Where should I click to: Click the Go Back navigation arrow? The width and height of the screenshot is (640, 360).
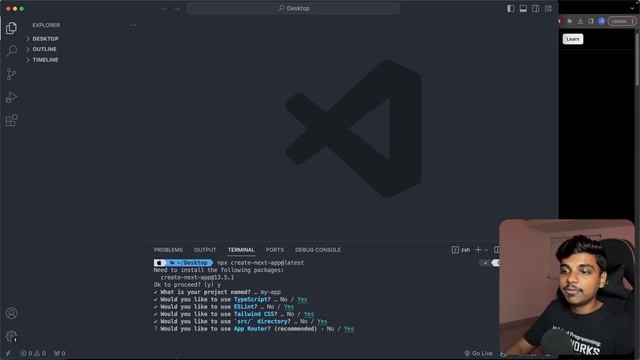(164, 9)
